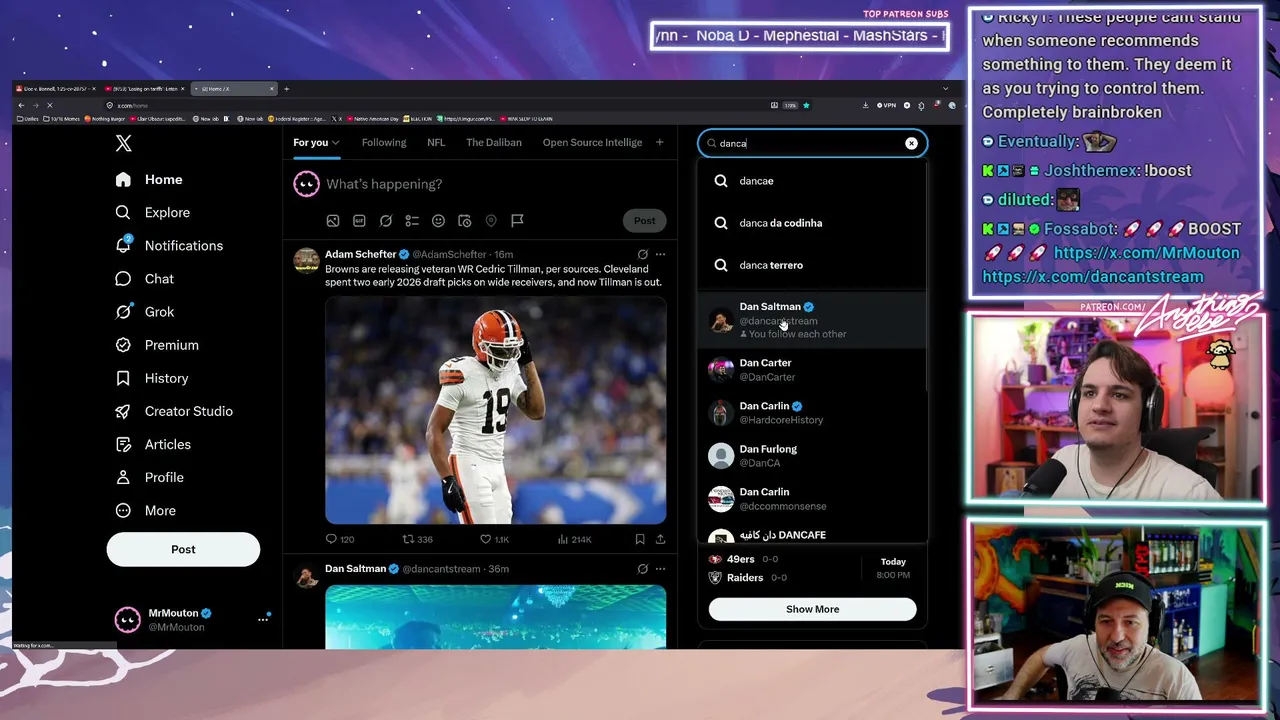Select Dan Carlin @dccommonsense result

812,499
